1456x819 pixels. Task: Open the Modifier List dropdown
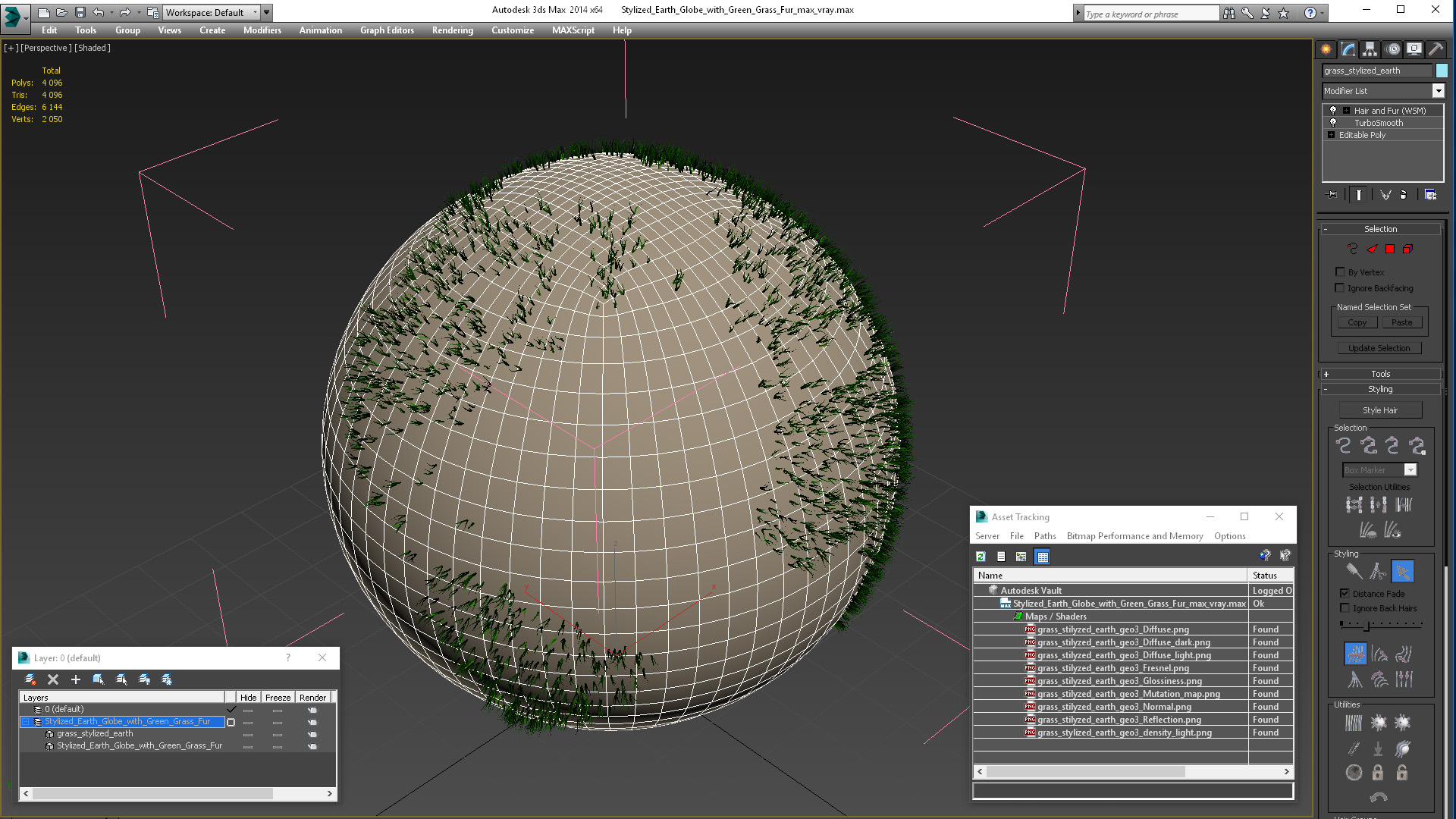pos(1438,91)
